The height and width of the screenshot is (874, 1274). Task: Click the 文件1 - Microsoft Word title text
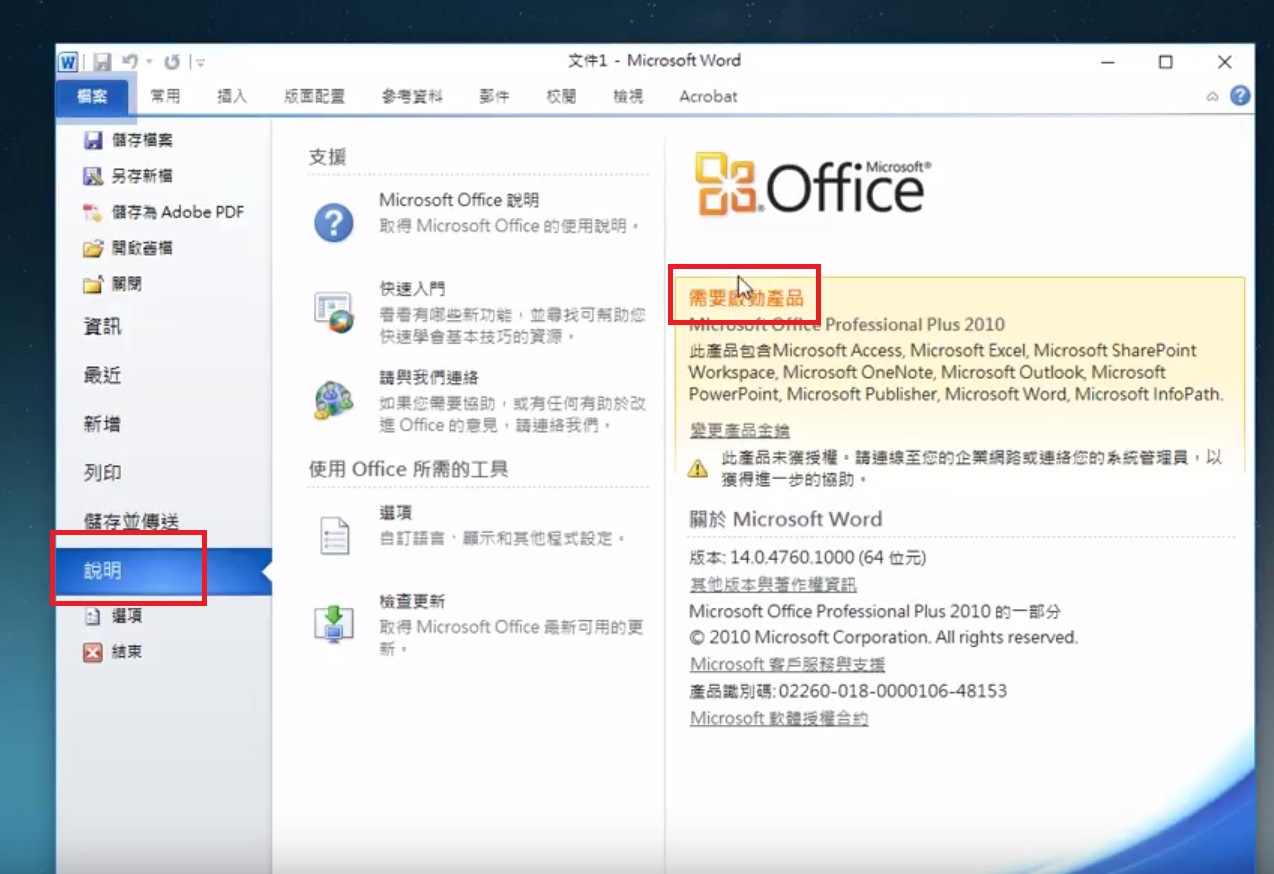[654, 61]
